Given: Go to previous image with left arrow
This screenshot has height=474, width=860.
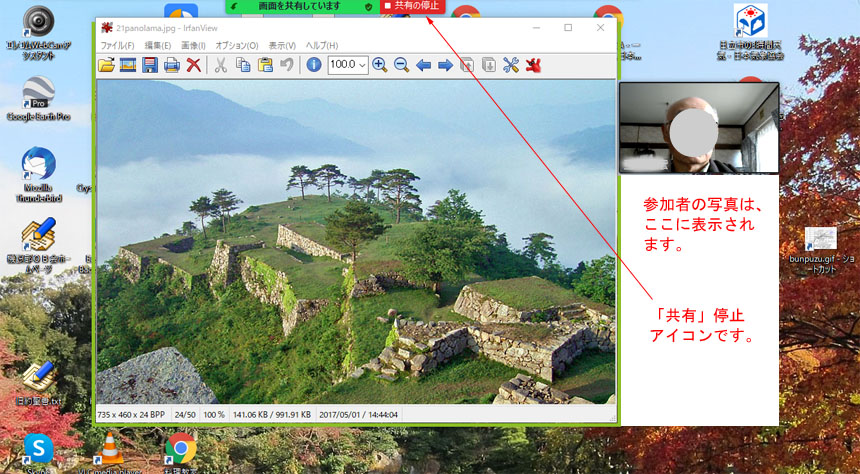Looking at the screenshot, I should [423, 66].
